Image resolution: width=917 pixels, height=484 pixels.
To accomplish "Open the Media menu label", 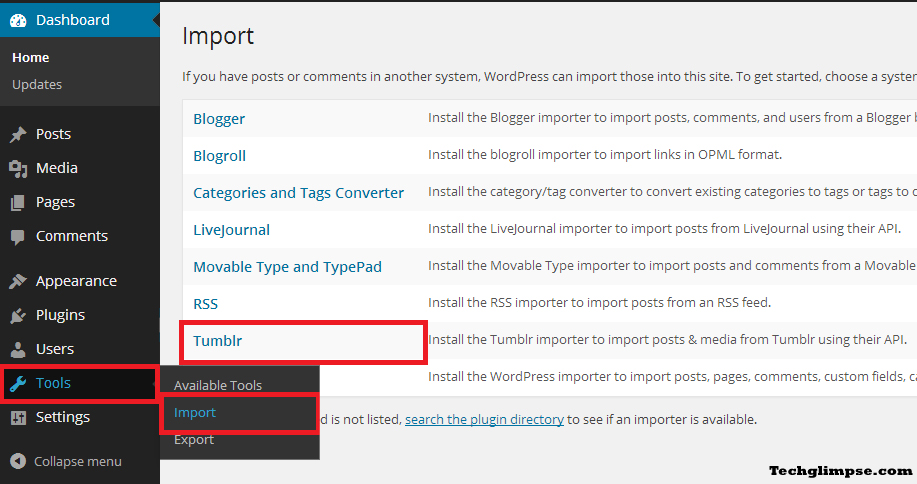I will 57,168.
